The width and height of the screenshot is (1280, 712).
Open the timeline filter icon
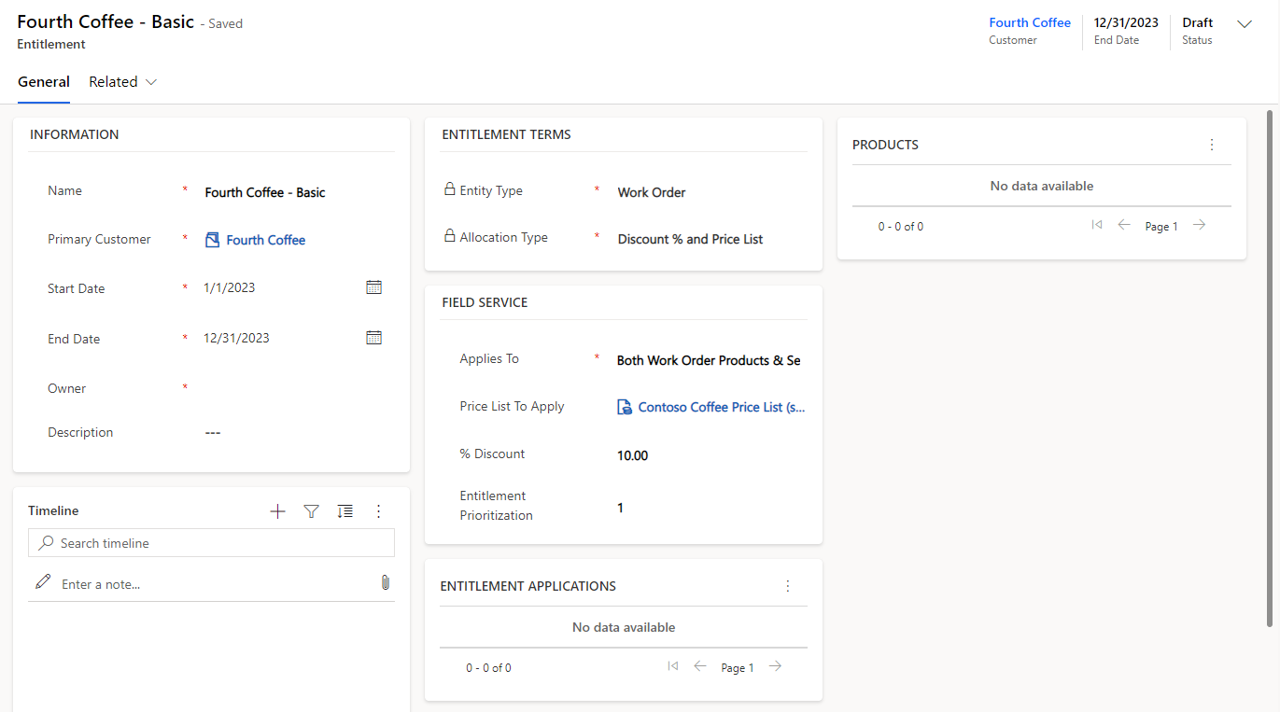(x=311, y=511)
